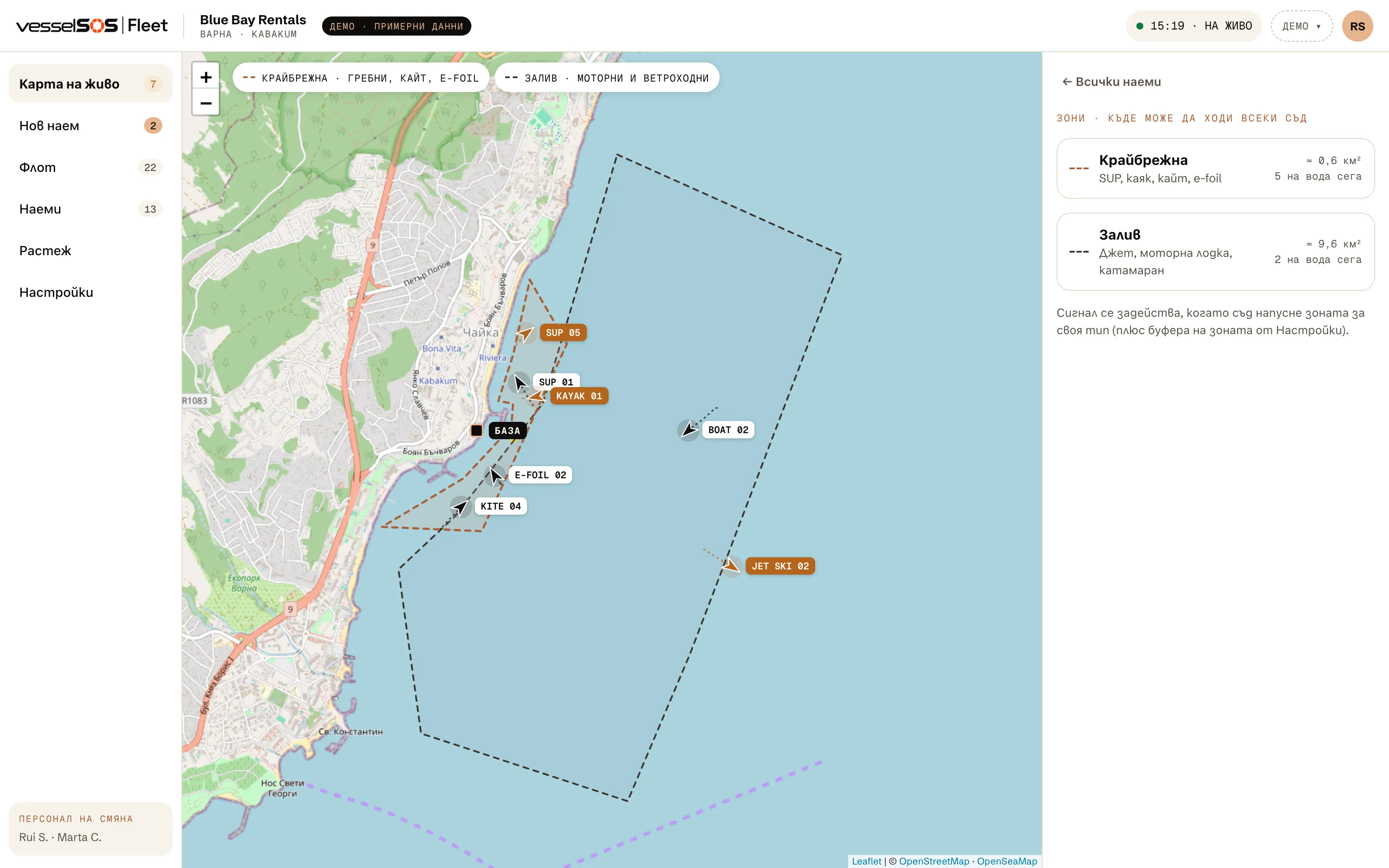Click the E-FOIL 02 label
The width and height of the screenshot is (1389, 868).
(540, 475)
